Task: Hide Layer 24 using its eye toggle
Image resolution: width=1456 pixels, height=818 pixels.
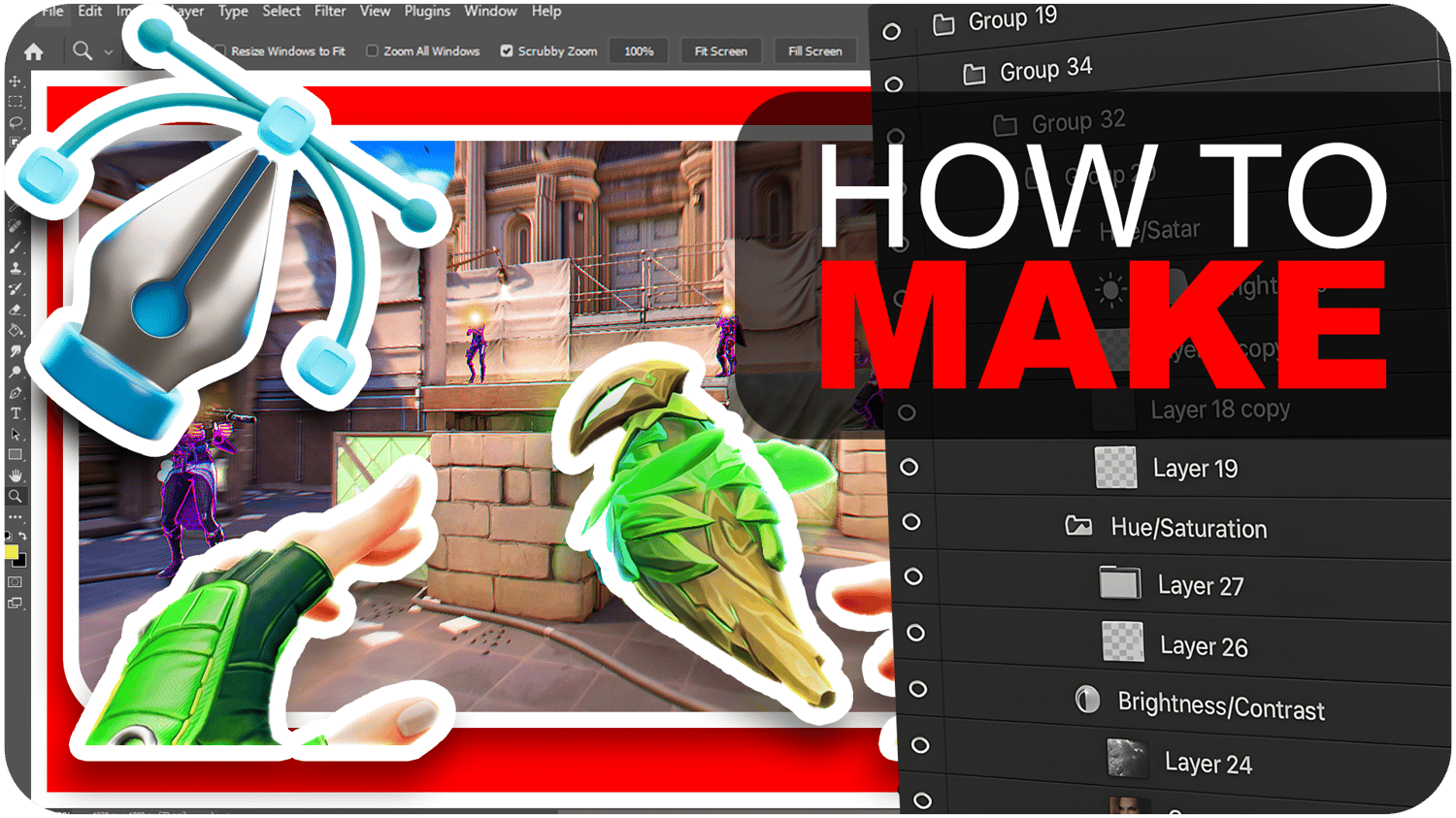Action: pos(920,745)
